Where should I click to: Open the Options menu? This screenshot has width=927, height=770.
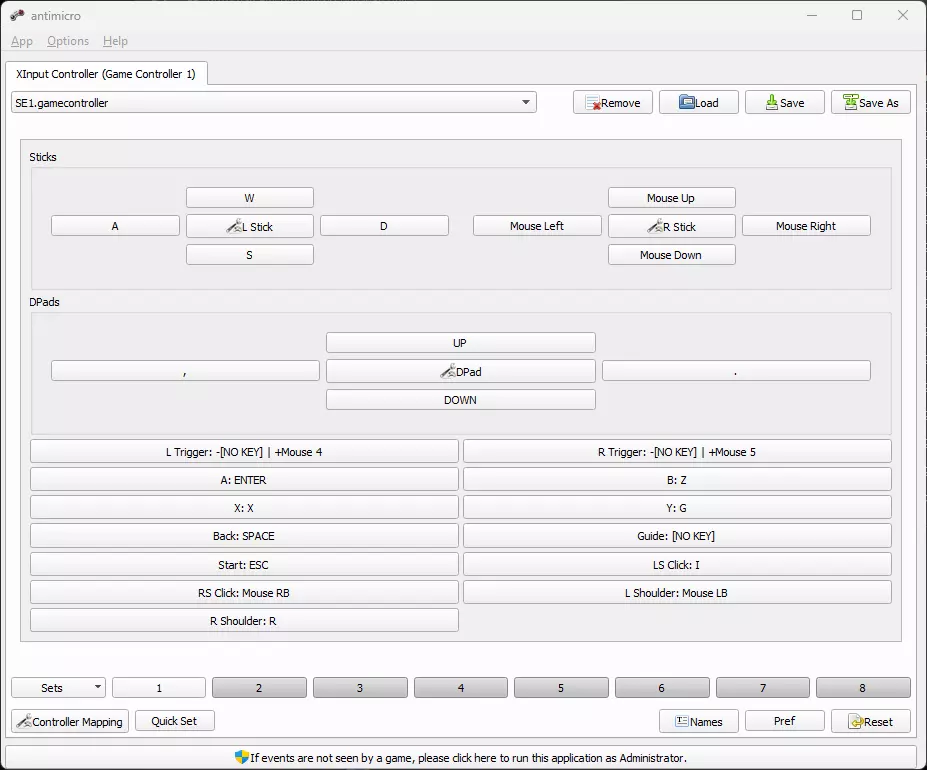tap(68, 41)
